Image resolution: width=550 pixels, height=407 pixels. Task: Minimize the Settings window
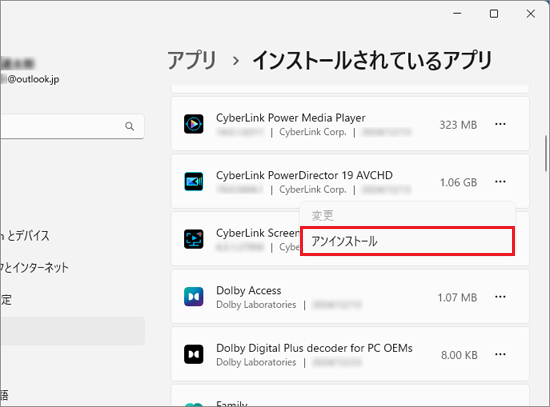[457, 14]
